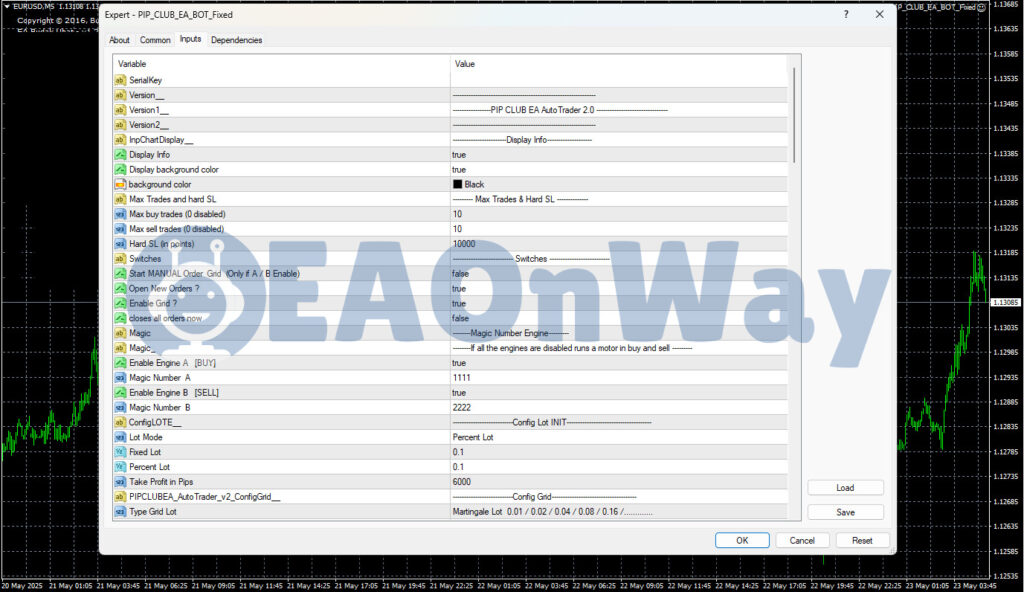Toggle closes all orders now value
Viewport: 1024px width, 592px height.
coord(619,318)
